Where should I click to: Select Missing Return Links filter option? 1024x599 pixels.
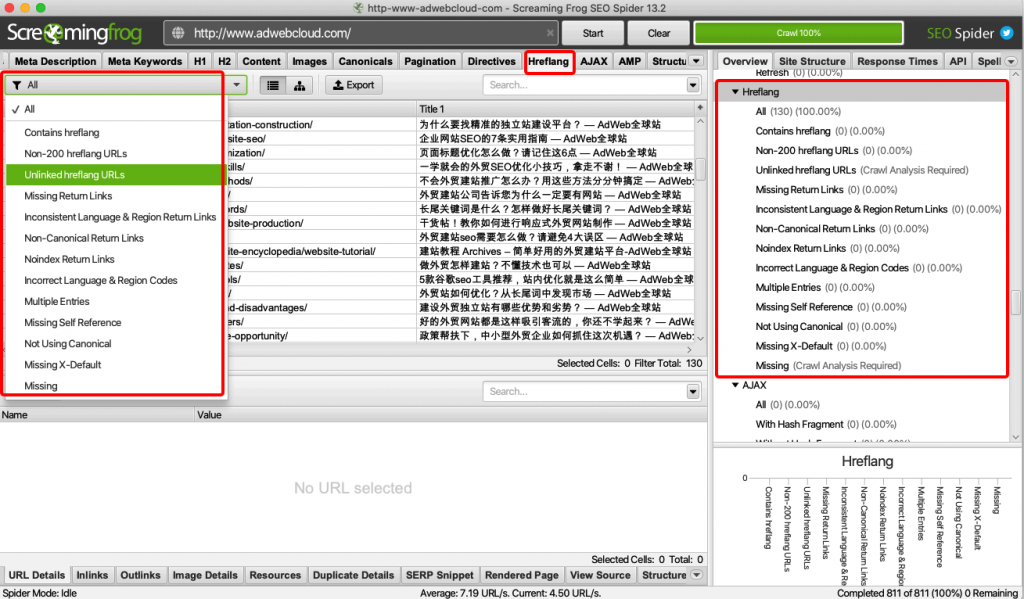pyautogui.click(x=114, y=196)
